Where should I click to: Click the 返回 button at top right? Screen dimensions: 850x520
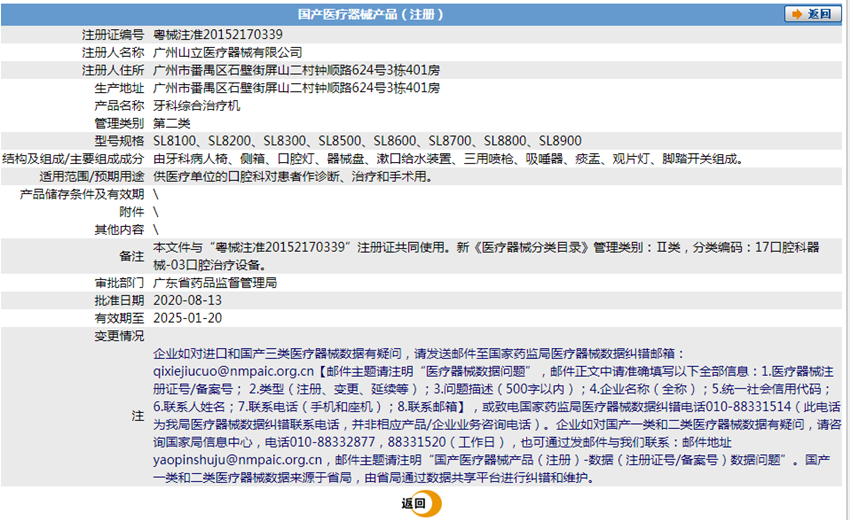[813, 14]
